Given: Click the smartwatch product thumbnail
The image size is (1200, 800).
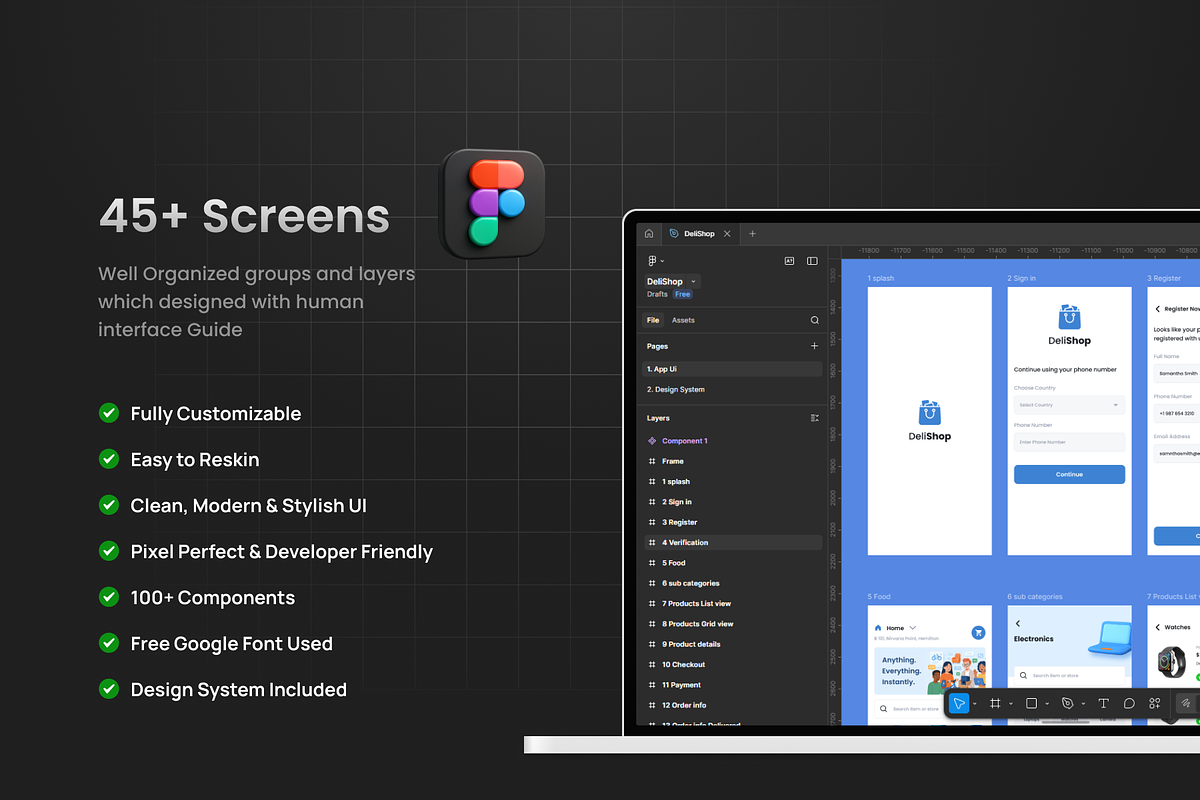Looking at the screenshot, I should [x=1171, y=663].
